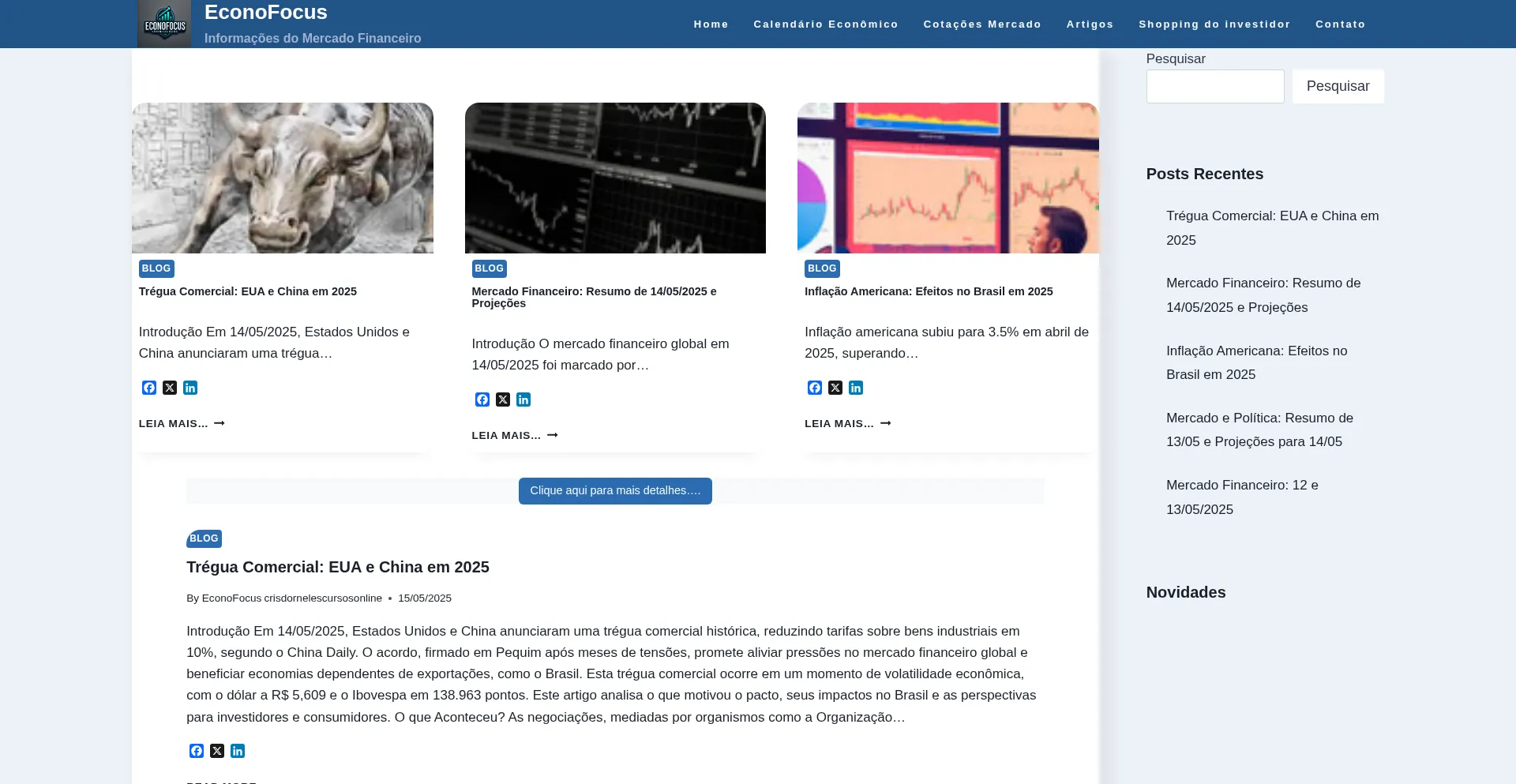Share Mercado Financeiro card on LinkedIn

point(523,400)
